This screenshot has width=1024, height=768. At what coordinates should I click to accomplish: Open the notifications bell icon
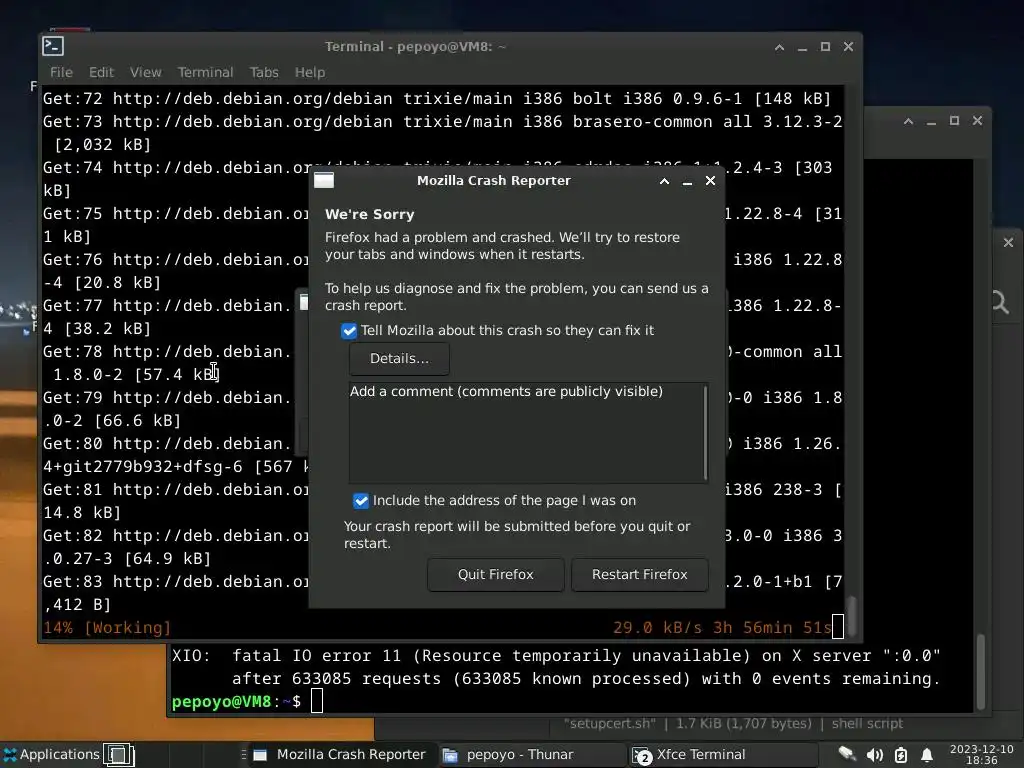927,756
